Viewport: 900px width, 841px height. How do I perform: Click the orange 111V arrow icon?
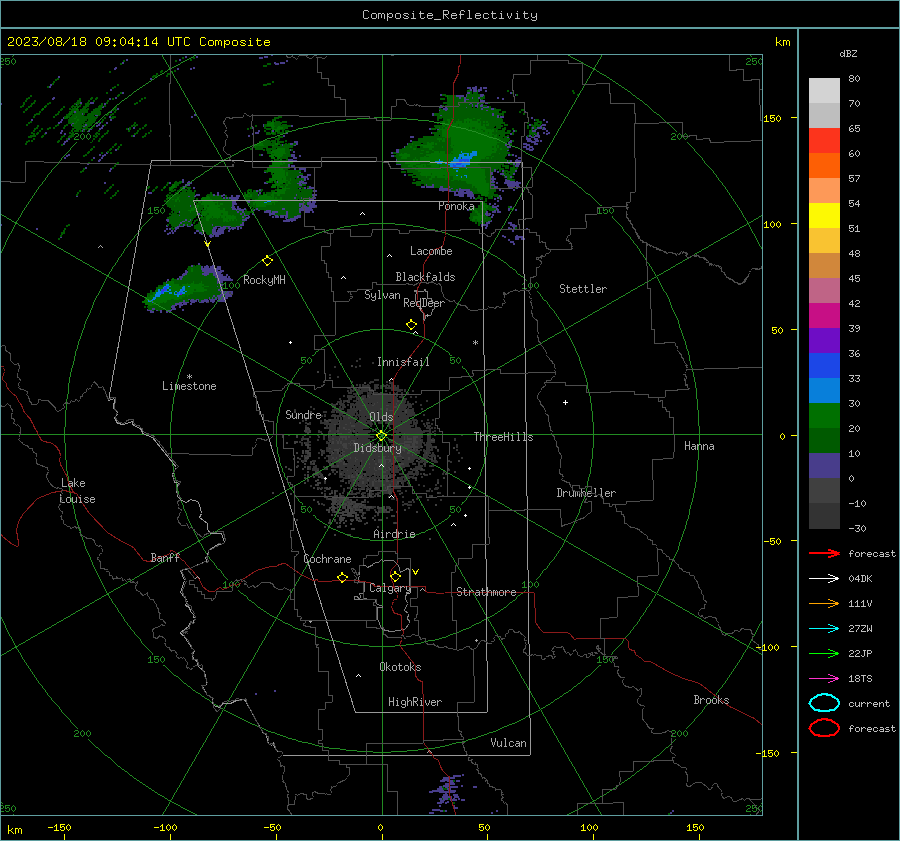(824, 603)
